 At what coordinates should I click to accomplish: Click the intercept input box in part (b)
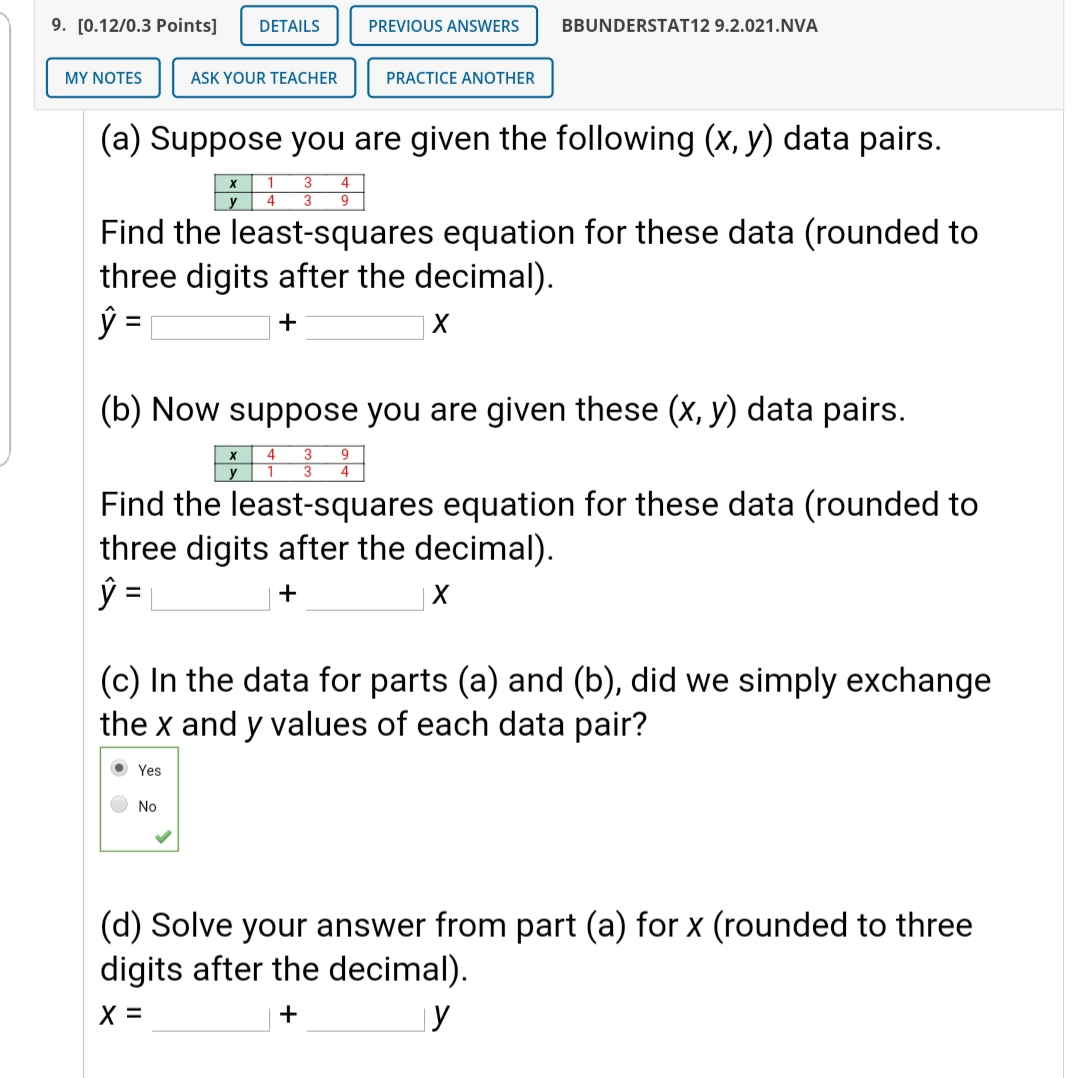tap(210, 595)
